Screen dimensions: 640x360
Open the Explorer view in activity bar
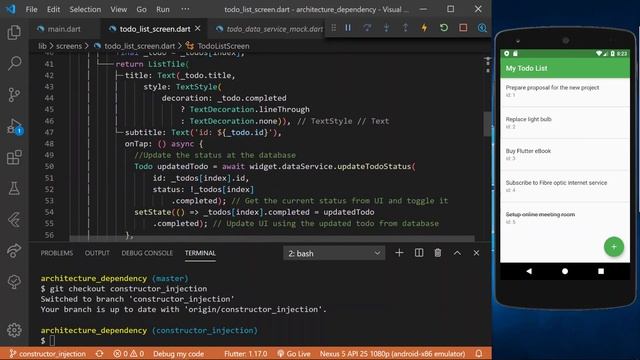[14, 32]
